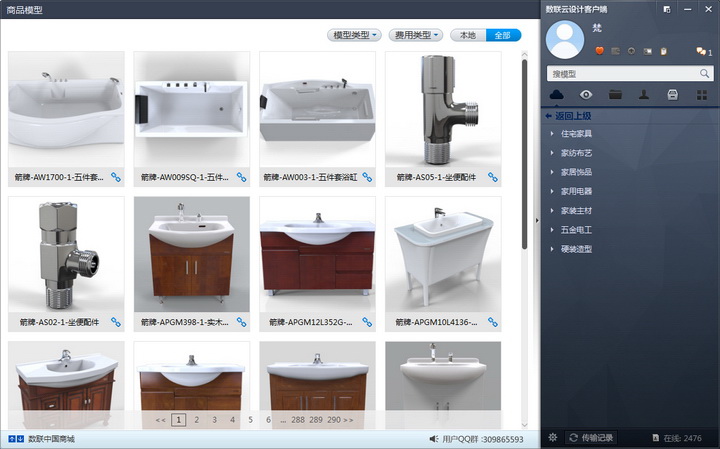720x449 pixels.
Task: Click the skin switch icon in title bar
Action: [x=667, y=9]
